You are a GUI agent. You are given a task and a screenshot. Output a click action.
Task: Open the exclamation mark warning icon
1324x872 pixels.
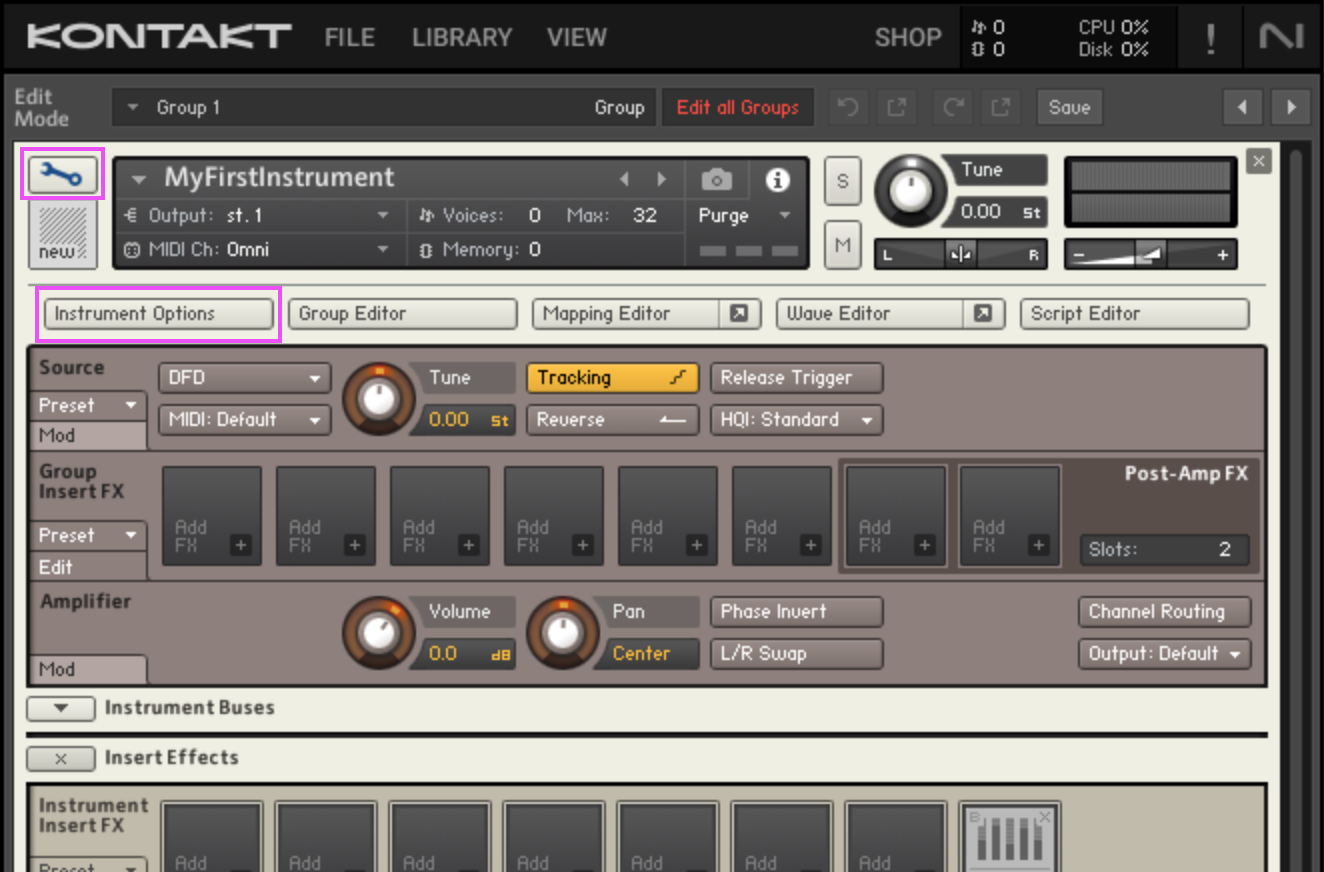pos(1211,38)
